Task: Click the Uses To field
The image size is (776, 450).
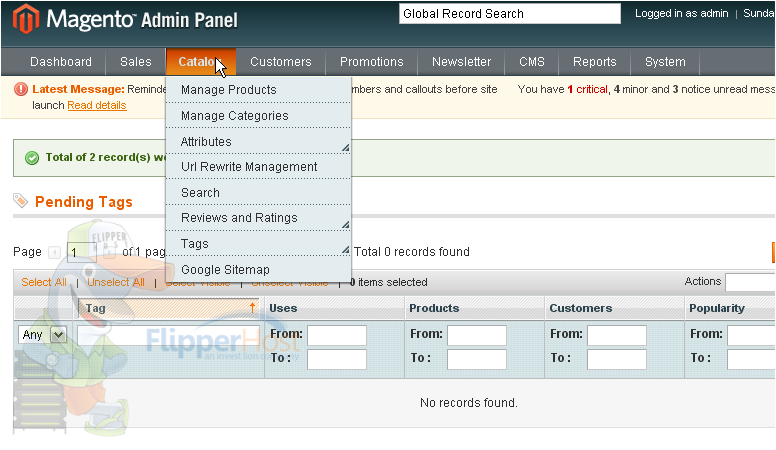Action: (337, 359)
